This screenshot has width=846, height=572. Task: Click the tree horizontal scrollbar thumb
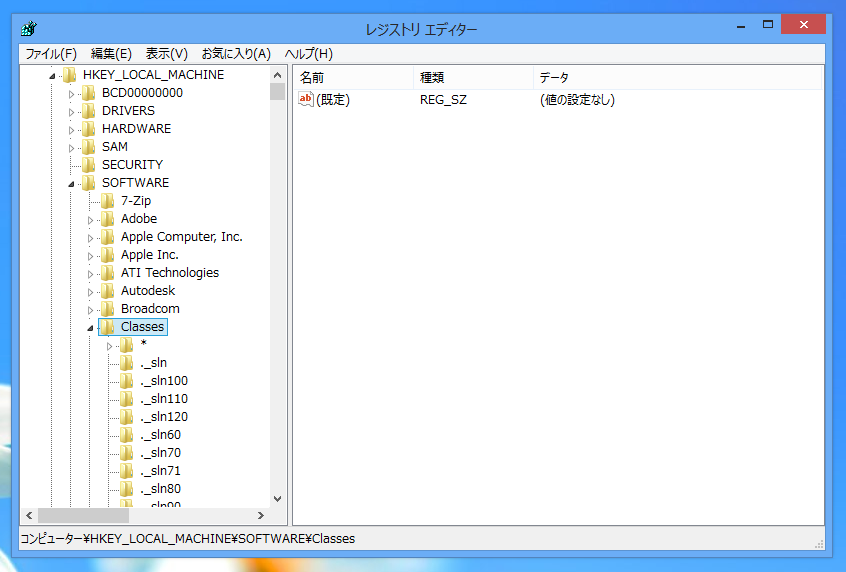(x=83, y=515)
